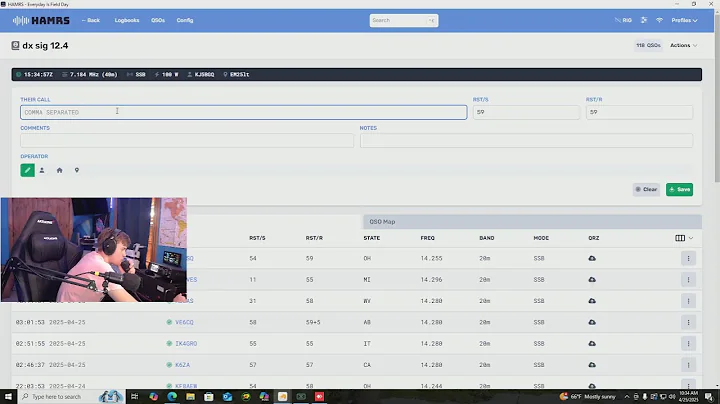Click the webcam overlay thumbnail
Image resolution: width=720 pixels, height=404 pixels.
tap(94, 250)
